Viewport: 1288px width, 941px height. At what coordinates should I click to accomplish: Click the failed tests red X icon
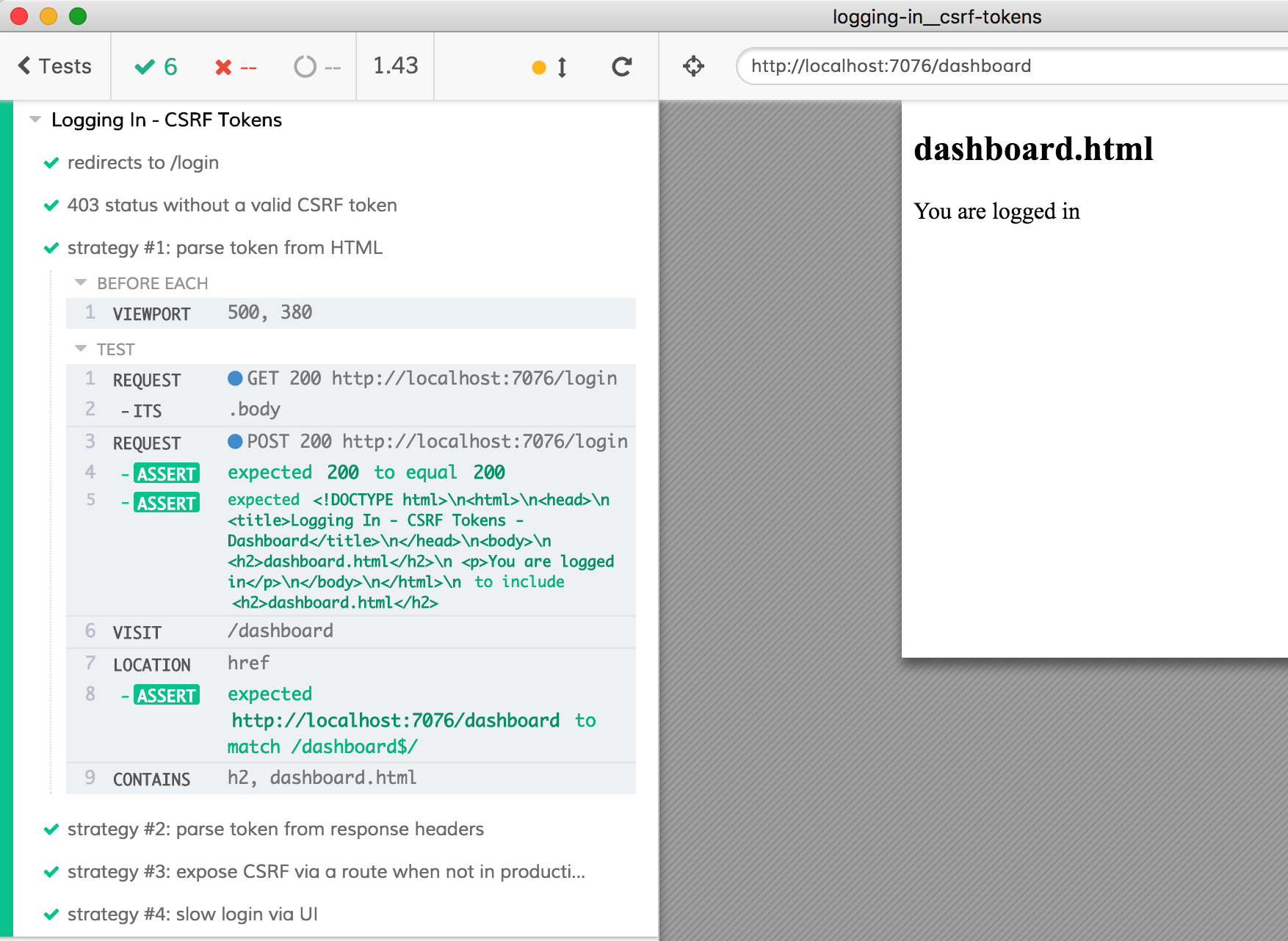[x=223, y=68]
